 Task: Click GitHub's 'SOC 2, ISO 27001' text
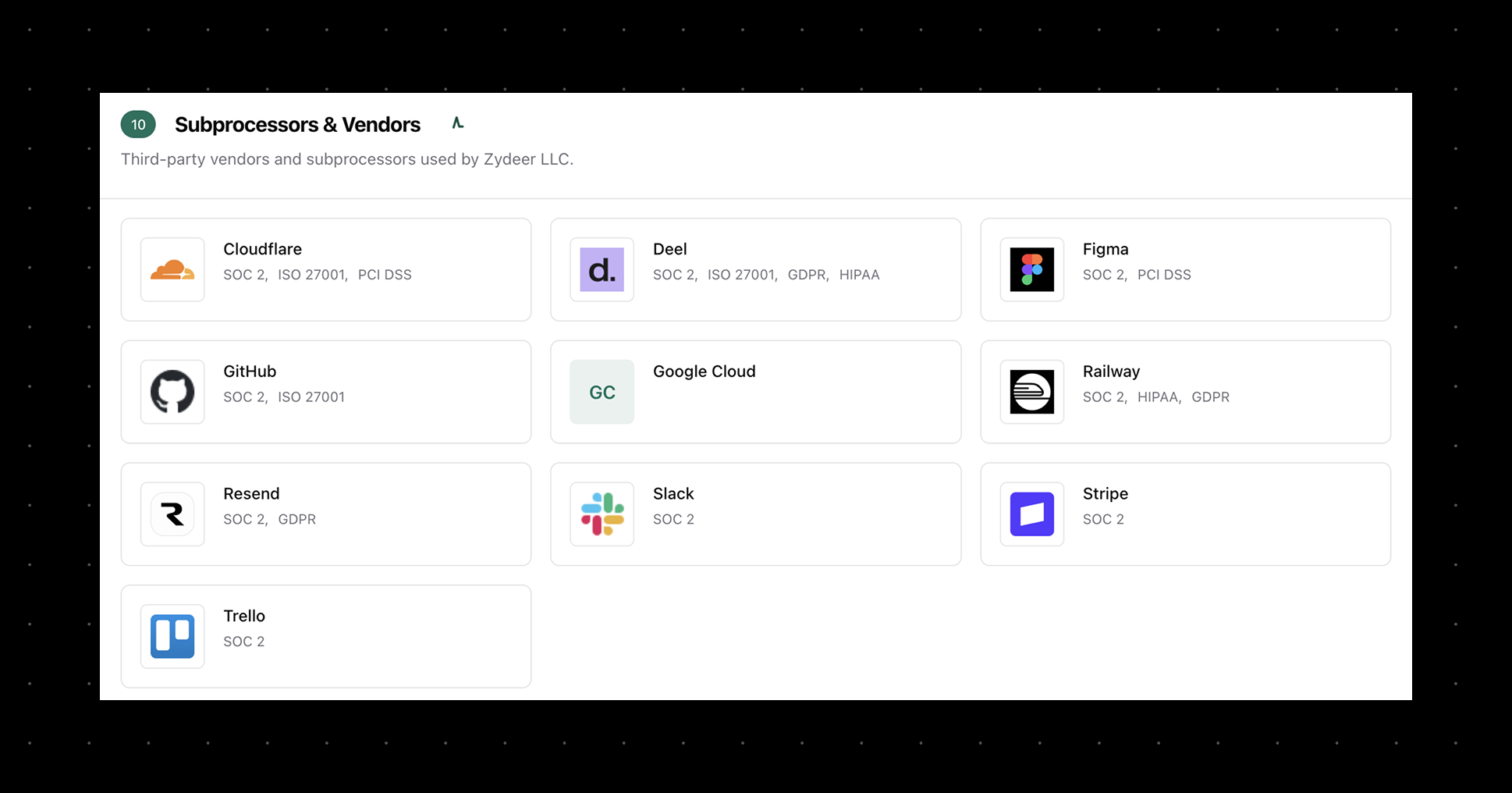[284, 396]
